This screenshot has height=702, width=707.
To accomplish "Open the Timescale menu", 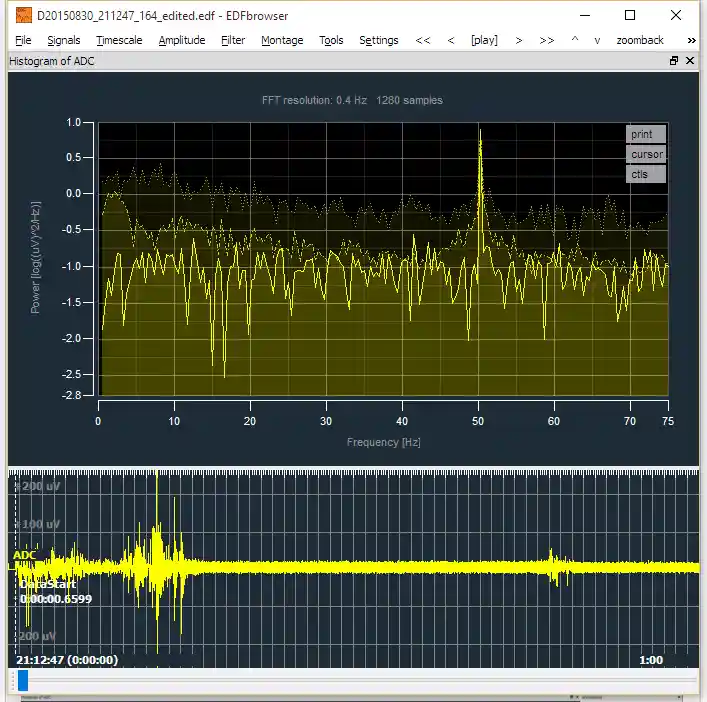I will coord(119,40).
